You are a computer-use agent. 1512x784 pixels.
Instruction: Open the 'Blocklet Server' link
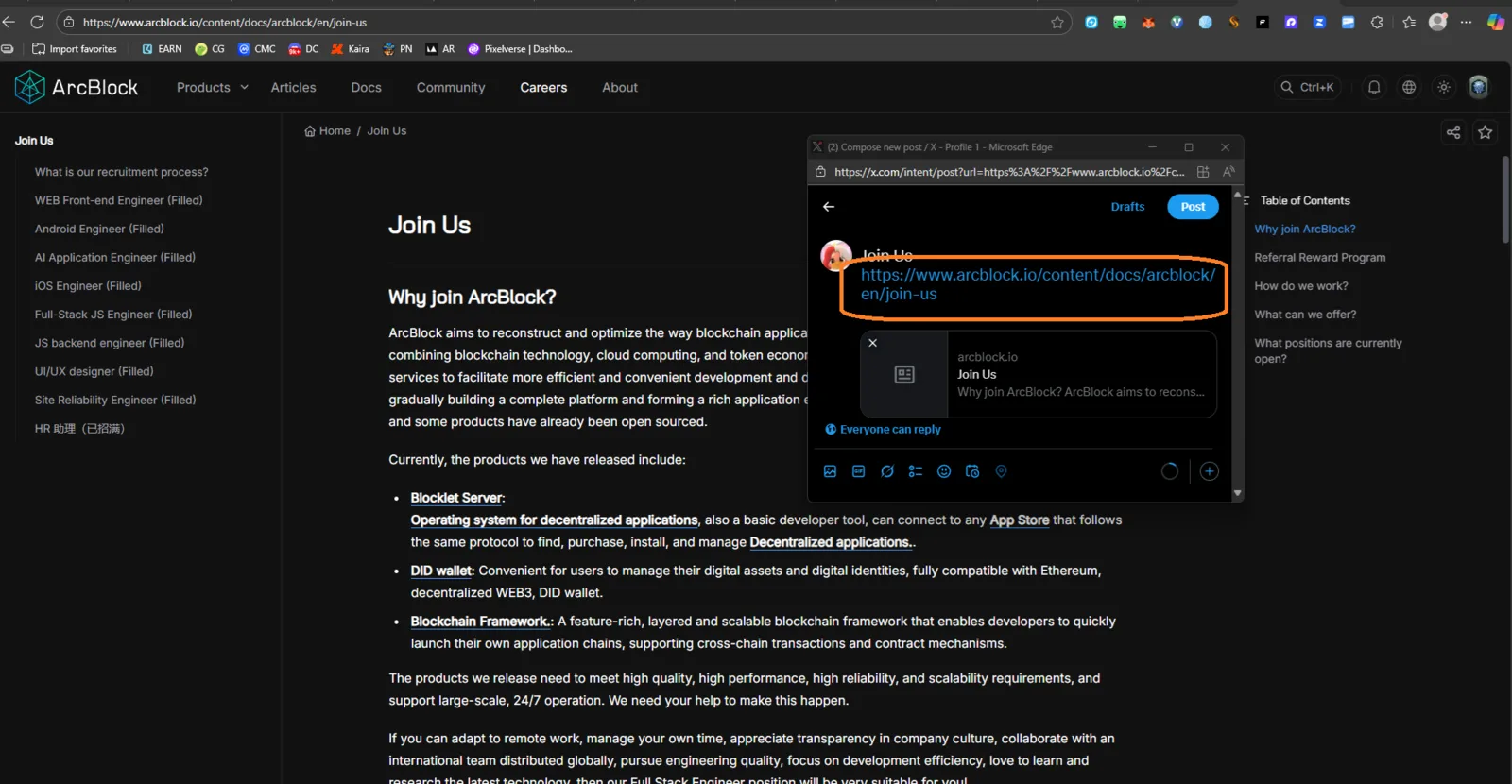point(456,498)
